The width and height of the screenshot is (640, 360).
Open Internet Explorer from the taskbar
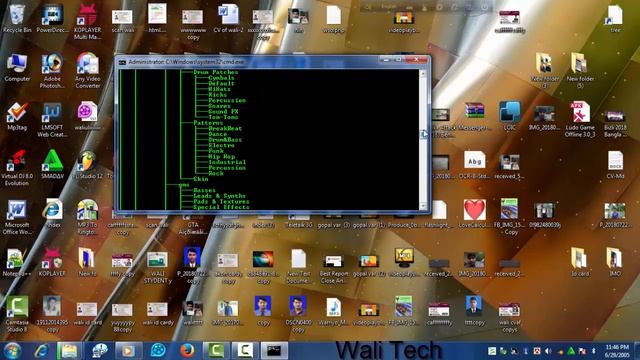click(x=41, y=351)
